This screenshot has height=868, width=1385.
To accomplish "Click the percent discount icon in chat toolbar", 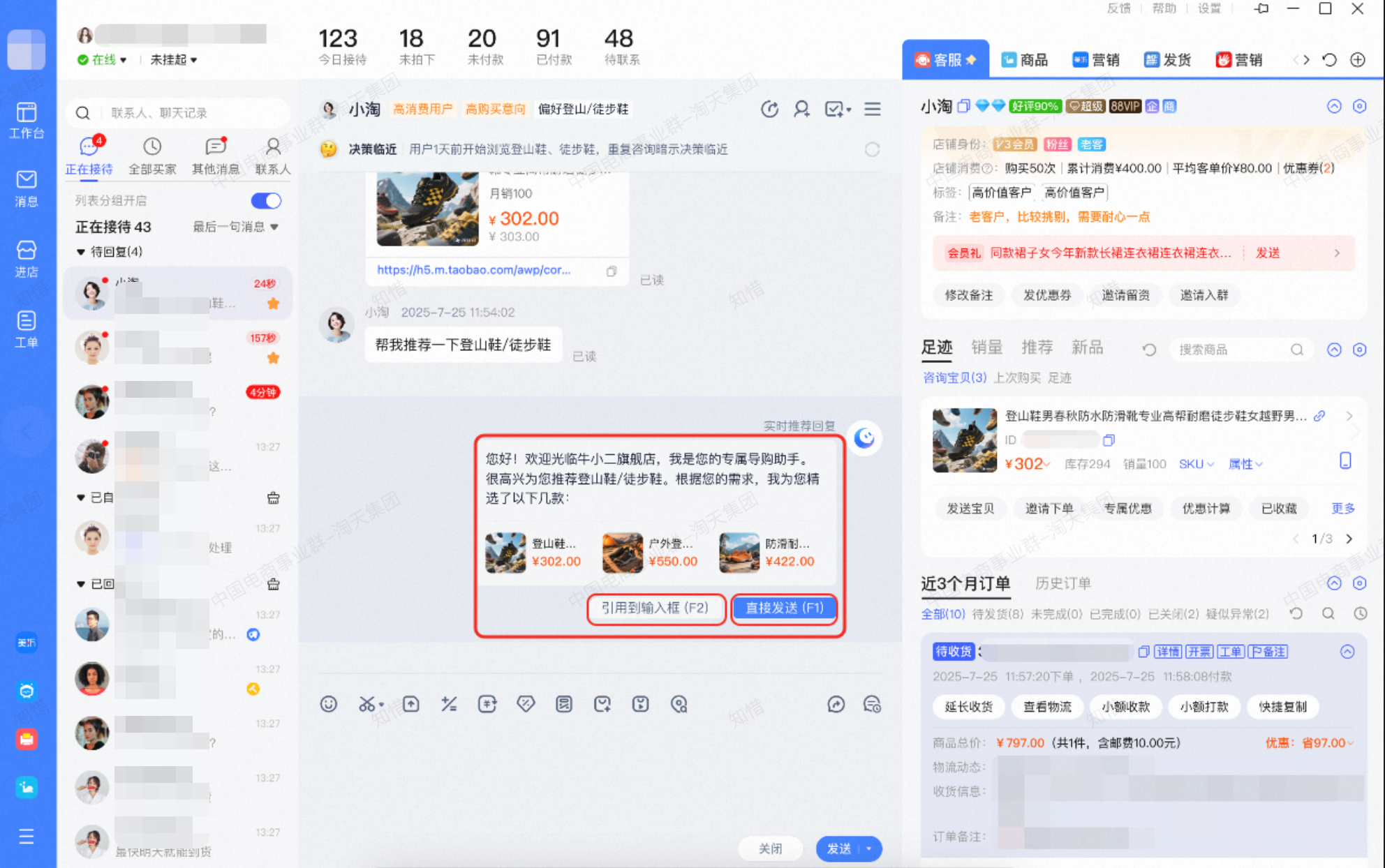I will click(449, 704).
